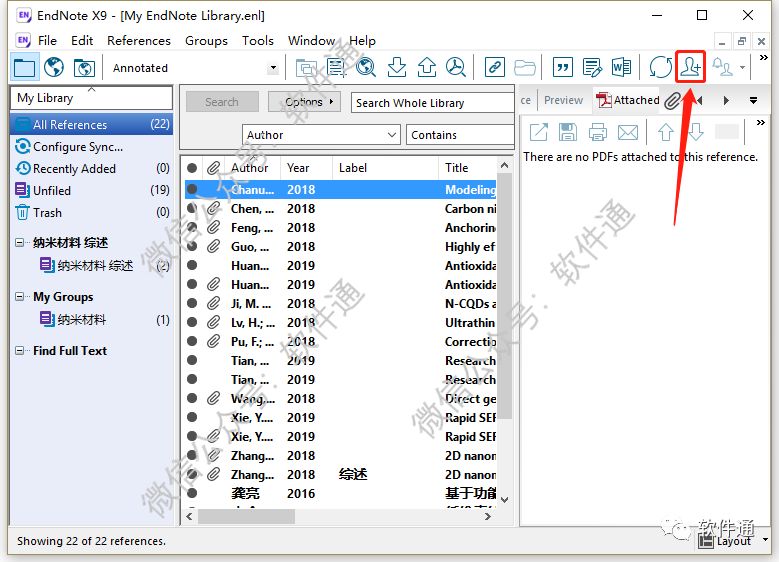Click Configure Sync link
This screenshot has width=779, height=562.
(78, 147)
